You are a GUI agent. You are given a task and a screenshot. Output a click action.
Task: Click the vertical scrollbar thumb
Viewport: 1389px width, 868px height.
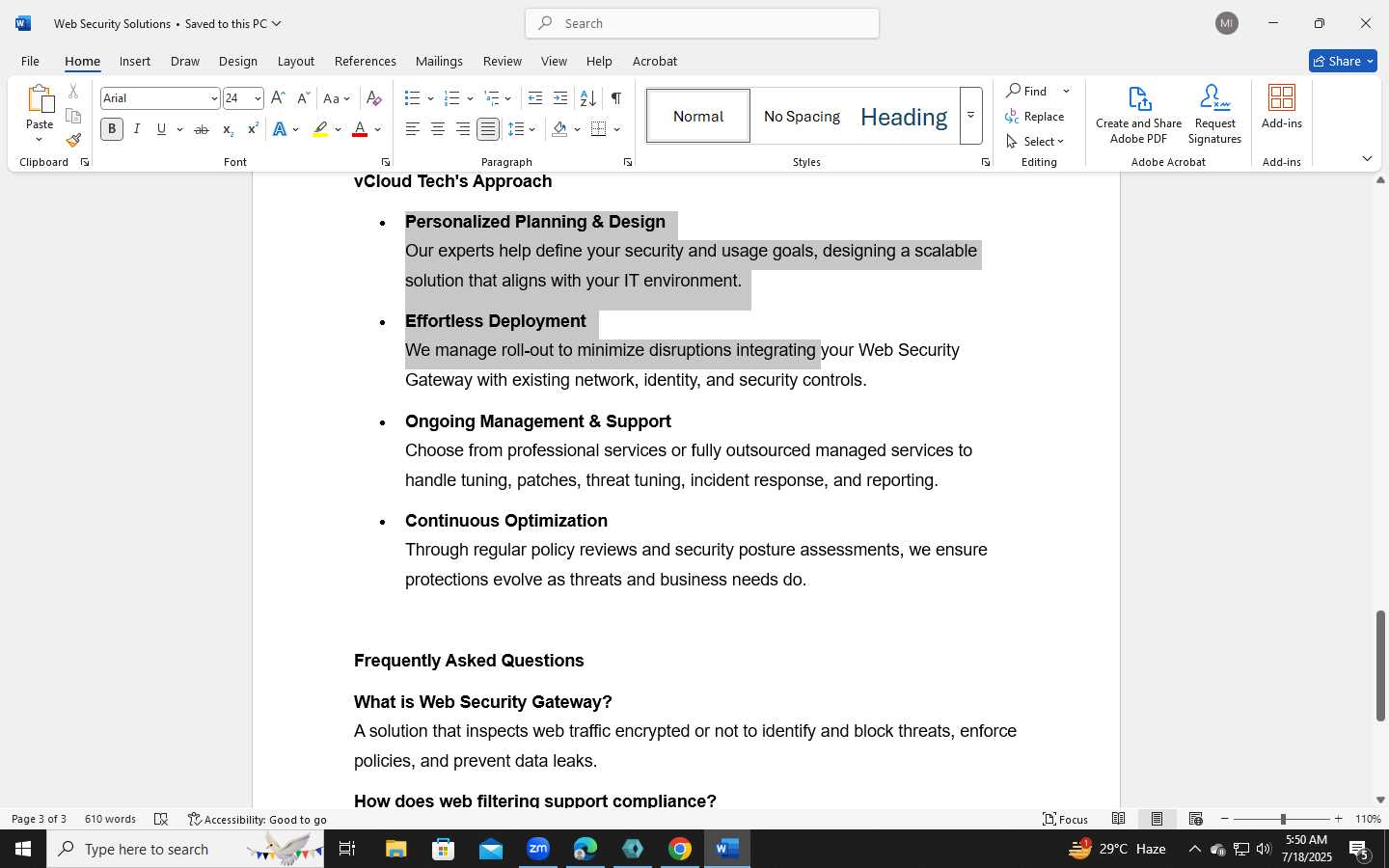coord(1380,665)
